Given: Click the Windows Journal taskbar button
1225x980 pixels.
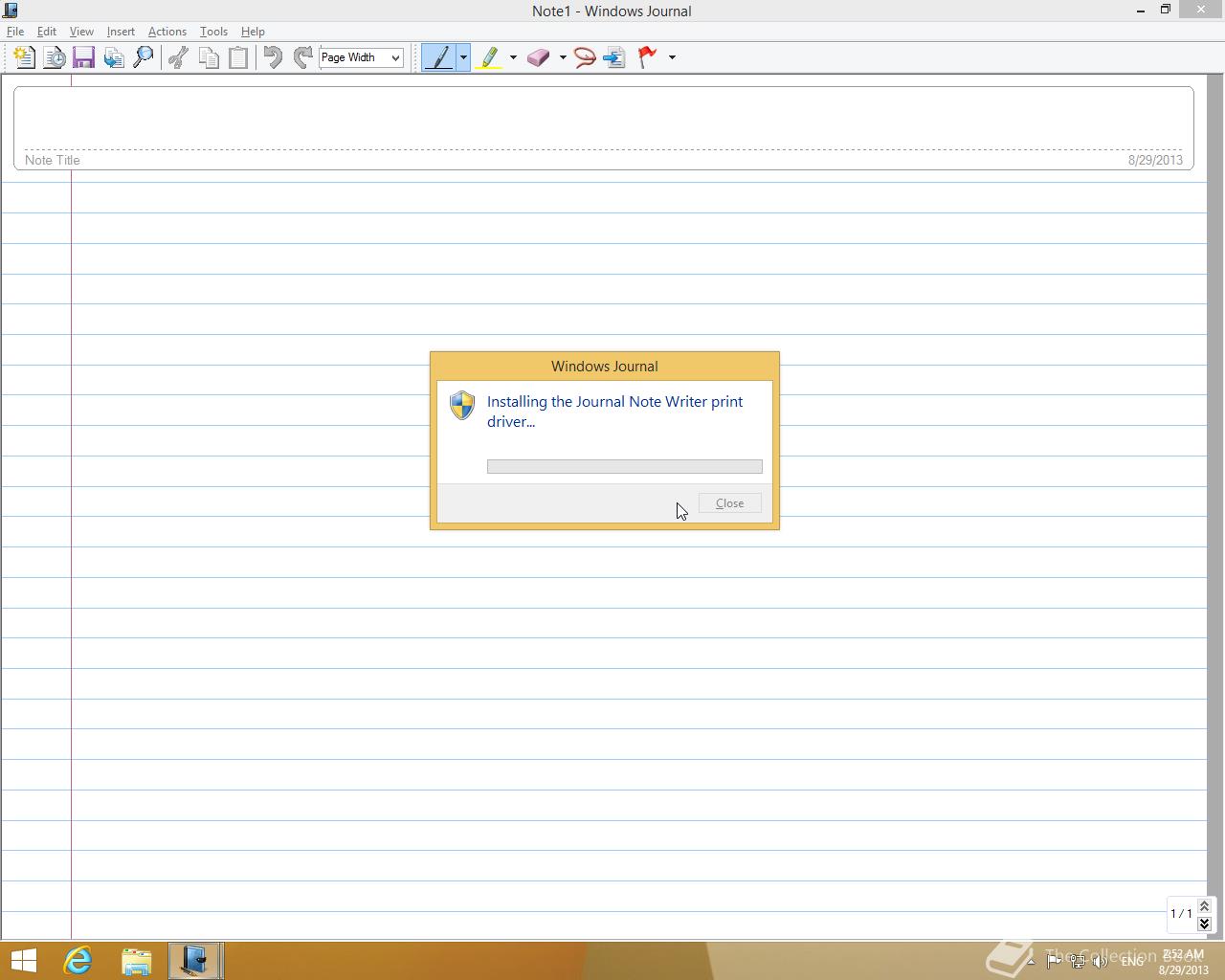Looking at the screenshot, I should coord(195,961).
